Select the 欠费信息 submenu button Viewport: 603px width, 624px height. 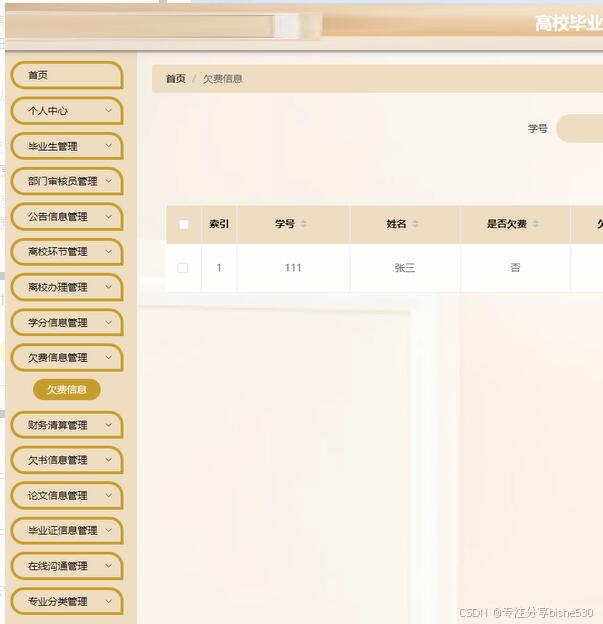67,389
